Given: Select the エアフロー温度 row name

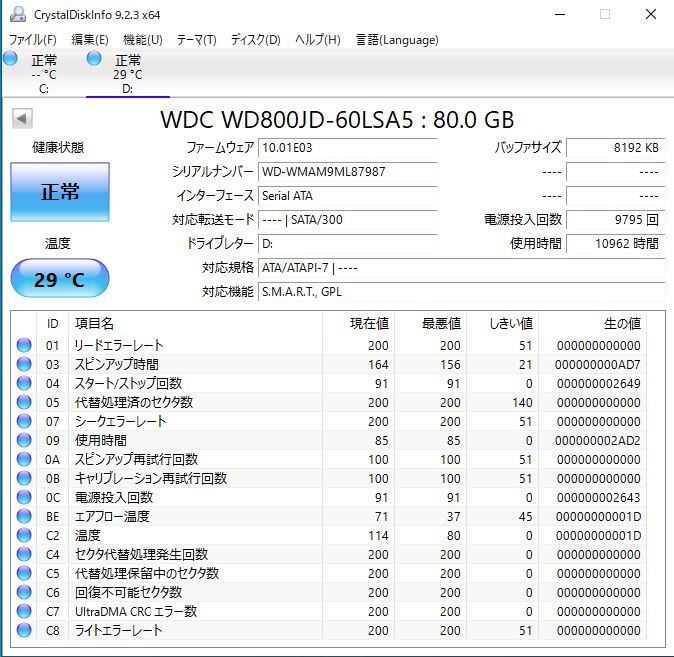Looking at the screenshot, I should tap(112, 516).
